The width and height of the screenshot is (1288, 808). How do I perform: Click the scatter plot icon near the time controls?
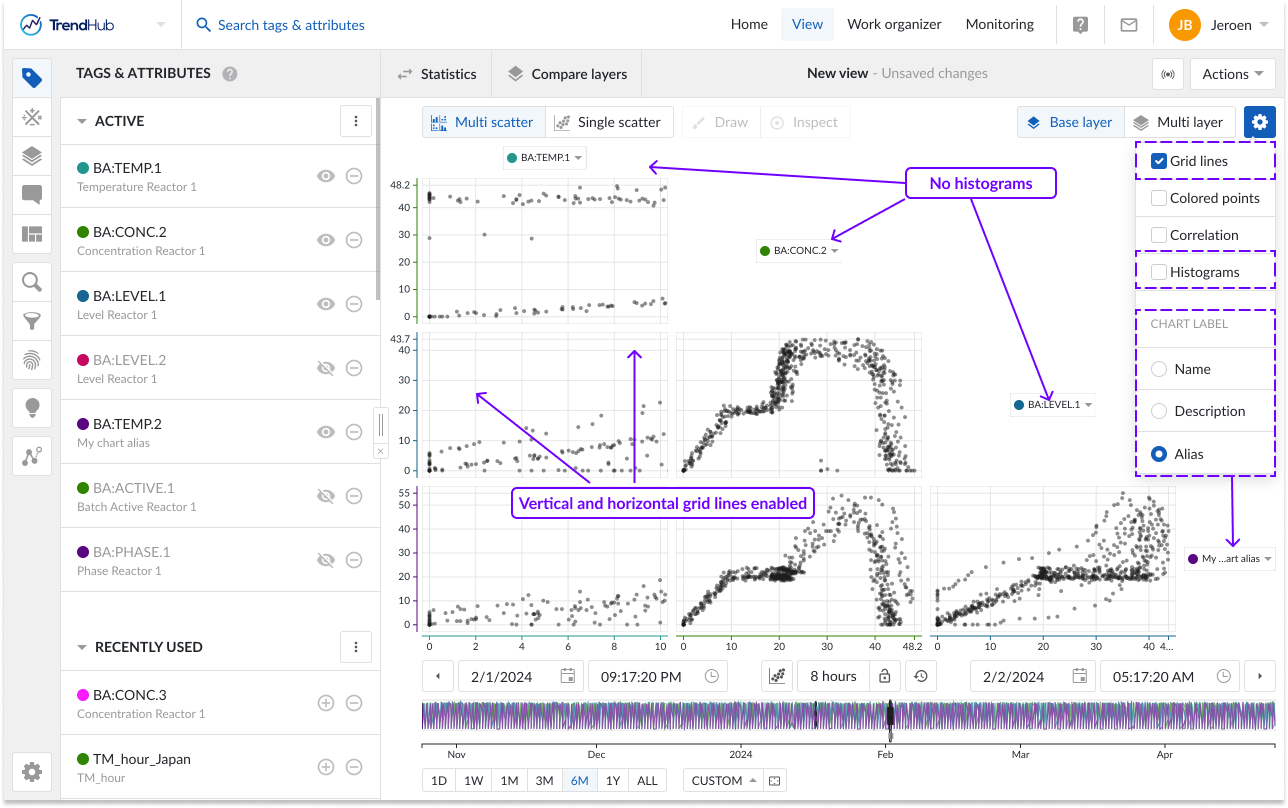click(x=777, y=676)
